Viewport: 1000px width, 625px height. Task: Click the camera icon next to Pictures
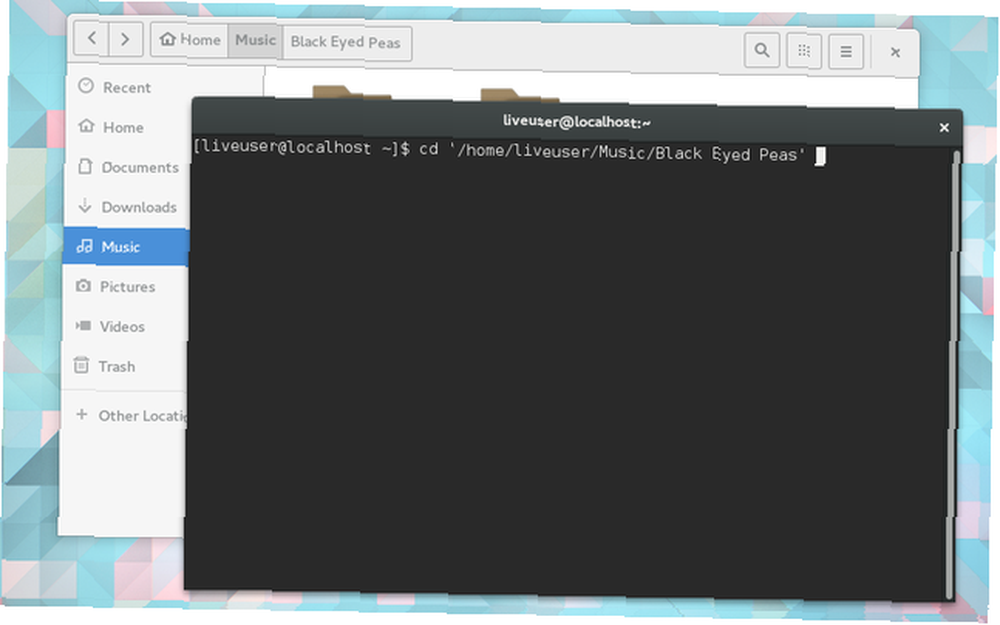[x=83, y=285]
